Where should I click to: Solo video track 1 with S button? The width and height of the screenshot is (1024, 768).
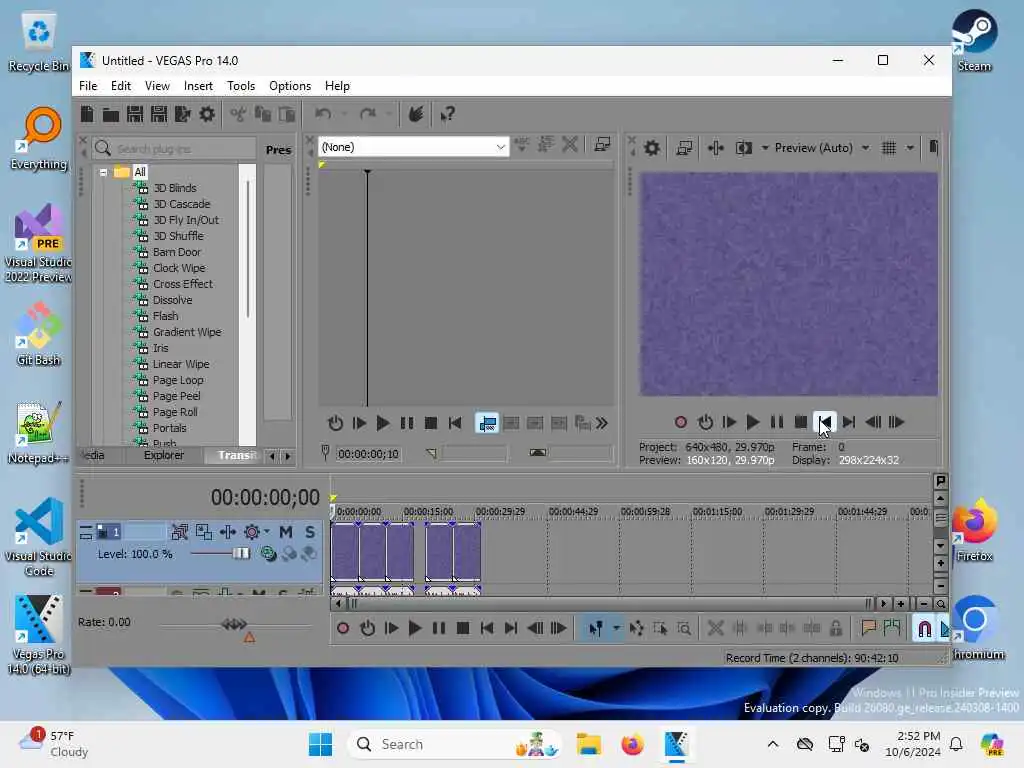(310, 532)
